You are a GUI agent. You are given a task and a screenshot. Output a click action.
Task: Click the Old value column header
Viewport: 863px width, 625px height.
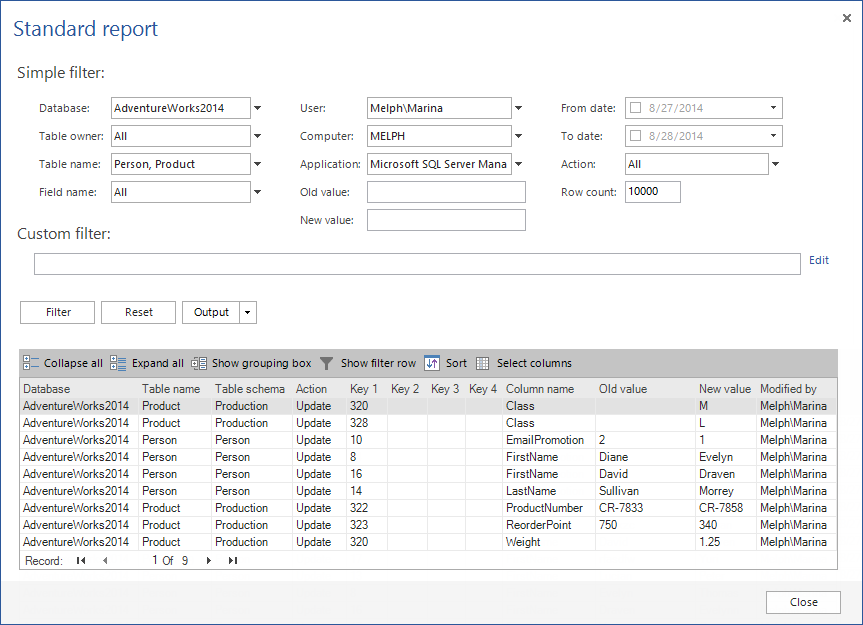(645, 389)
